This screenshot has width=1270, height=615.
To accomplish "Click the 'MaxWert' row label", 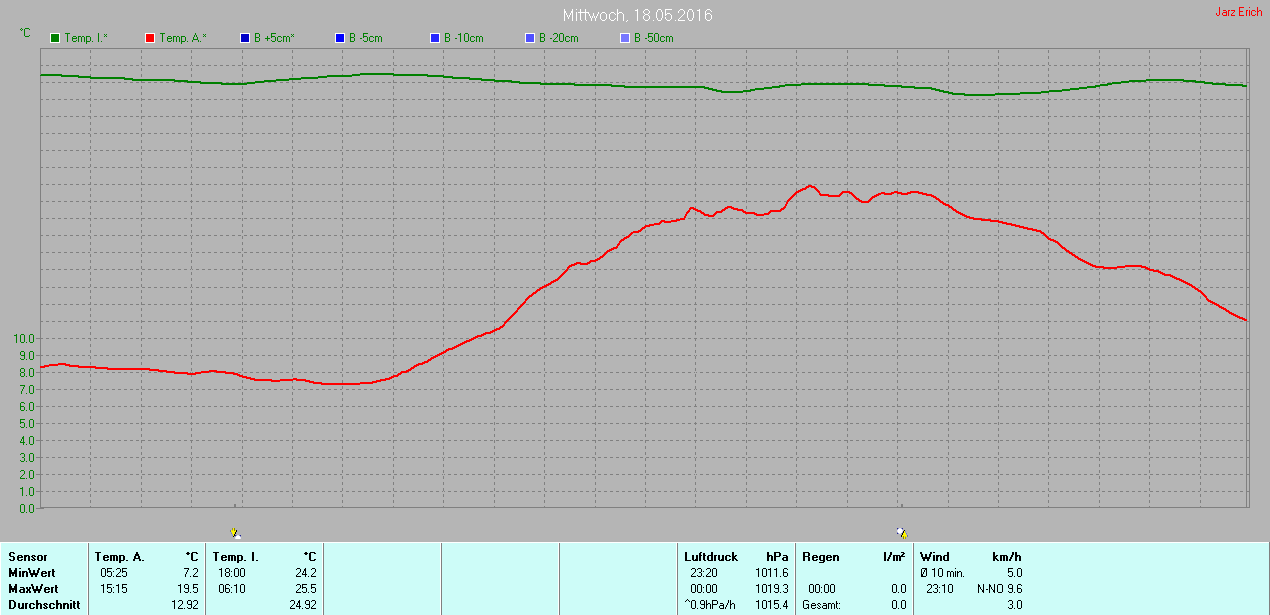I will click(x=32, y=589).
